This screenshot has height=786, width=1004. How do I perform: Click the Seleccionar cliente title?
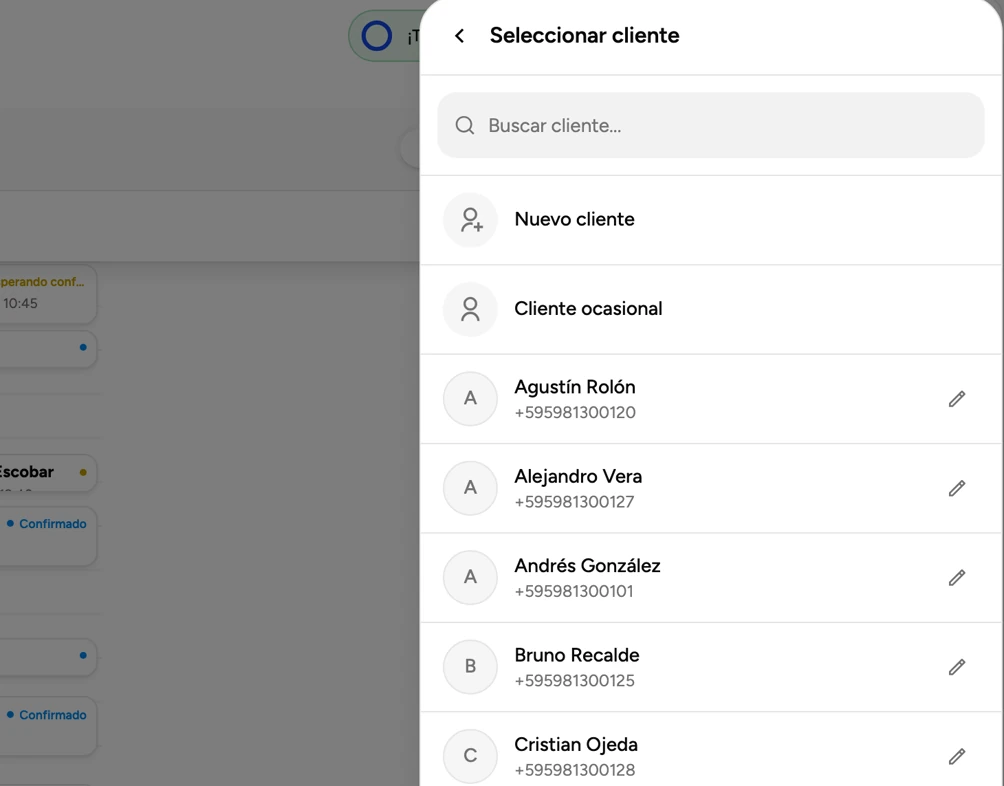click(585, 36)
